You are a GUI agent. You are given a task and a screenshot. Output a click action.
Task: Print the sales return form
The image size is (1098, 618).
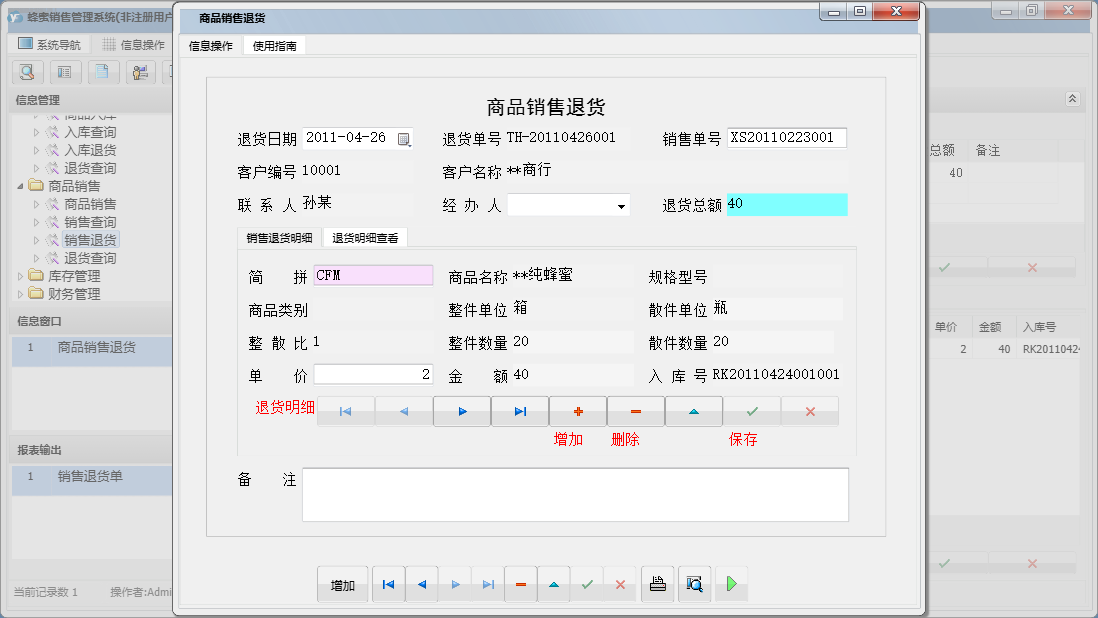[x=658, y=584]
